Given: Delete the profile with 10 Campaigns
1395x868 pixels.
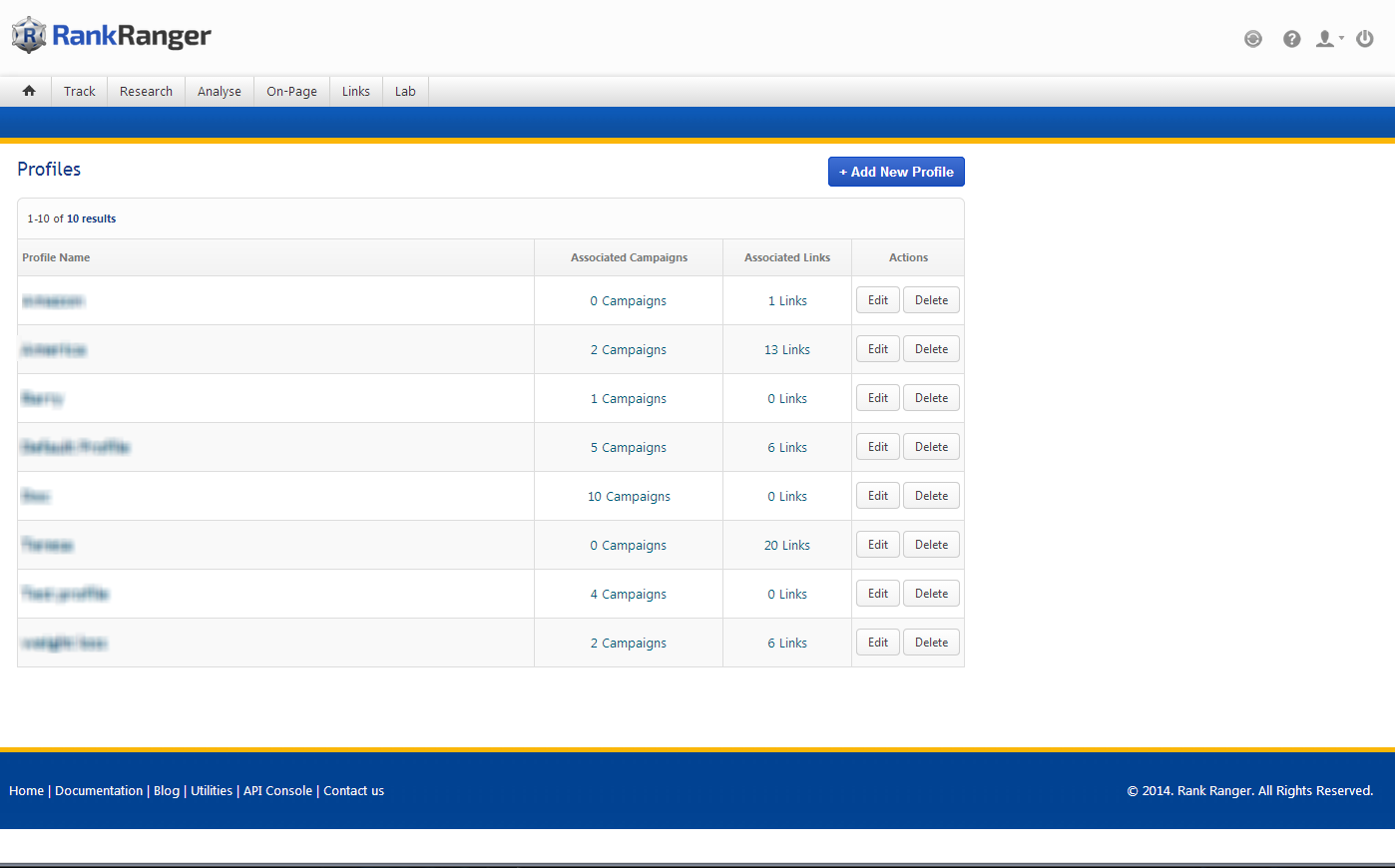Looking at the screenshot, I should 931,496.
